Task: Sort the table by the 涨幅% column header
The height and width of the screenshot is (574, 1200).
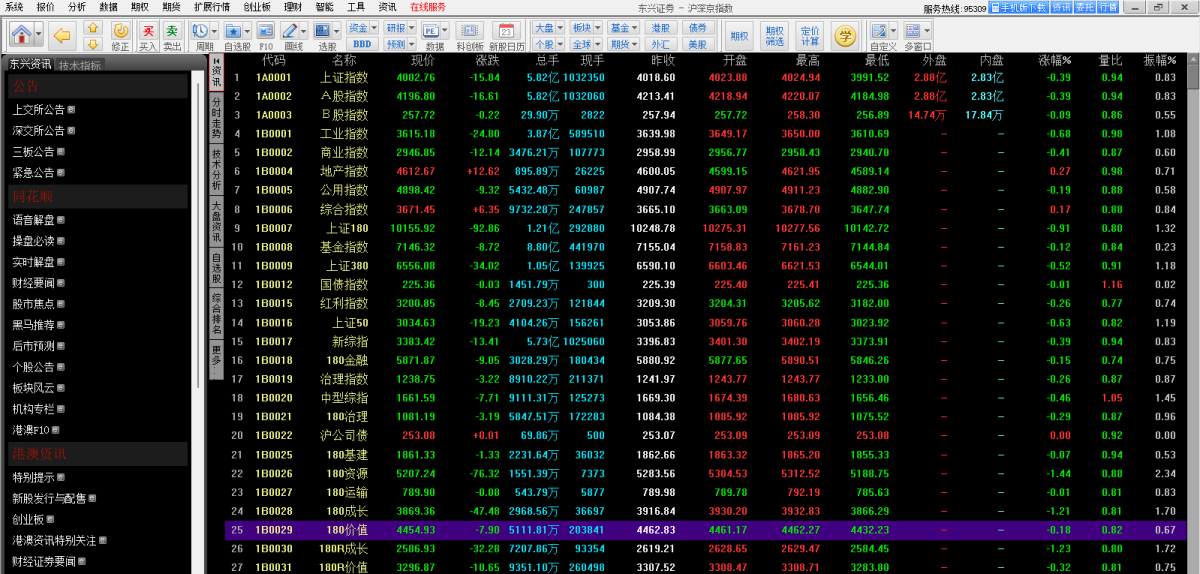Action: [x=1054, y=61]
